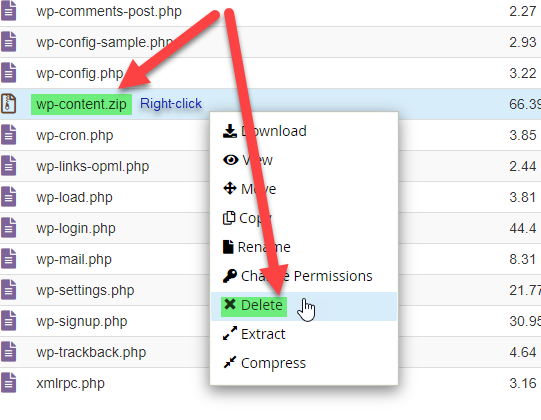Click the xmlrpc.php file icon
The width and height of the screenshot is (541, 420).
coord(8,383)
